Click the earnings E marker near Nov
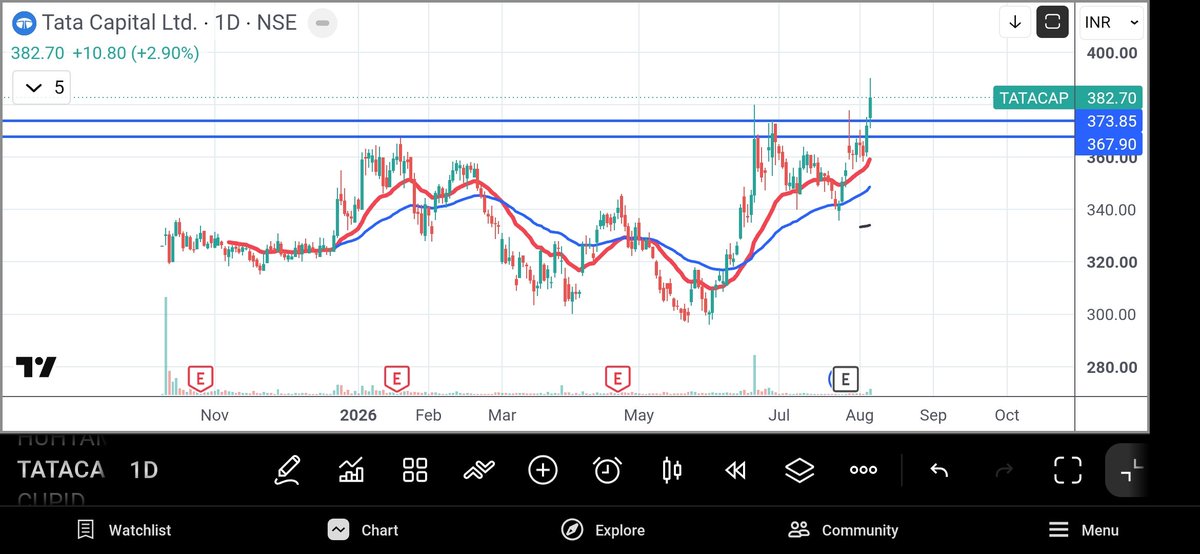1200x554 pixels. coord(201,379)
